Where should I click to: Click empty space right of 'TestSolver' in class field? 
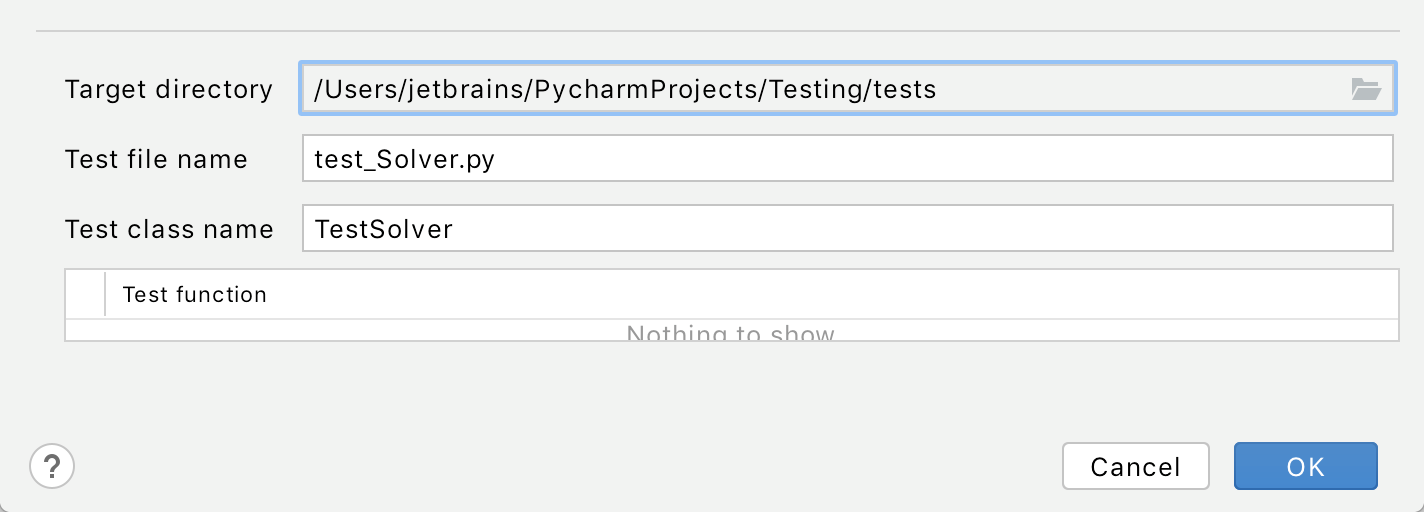[x=920, y=229]
